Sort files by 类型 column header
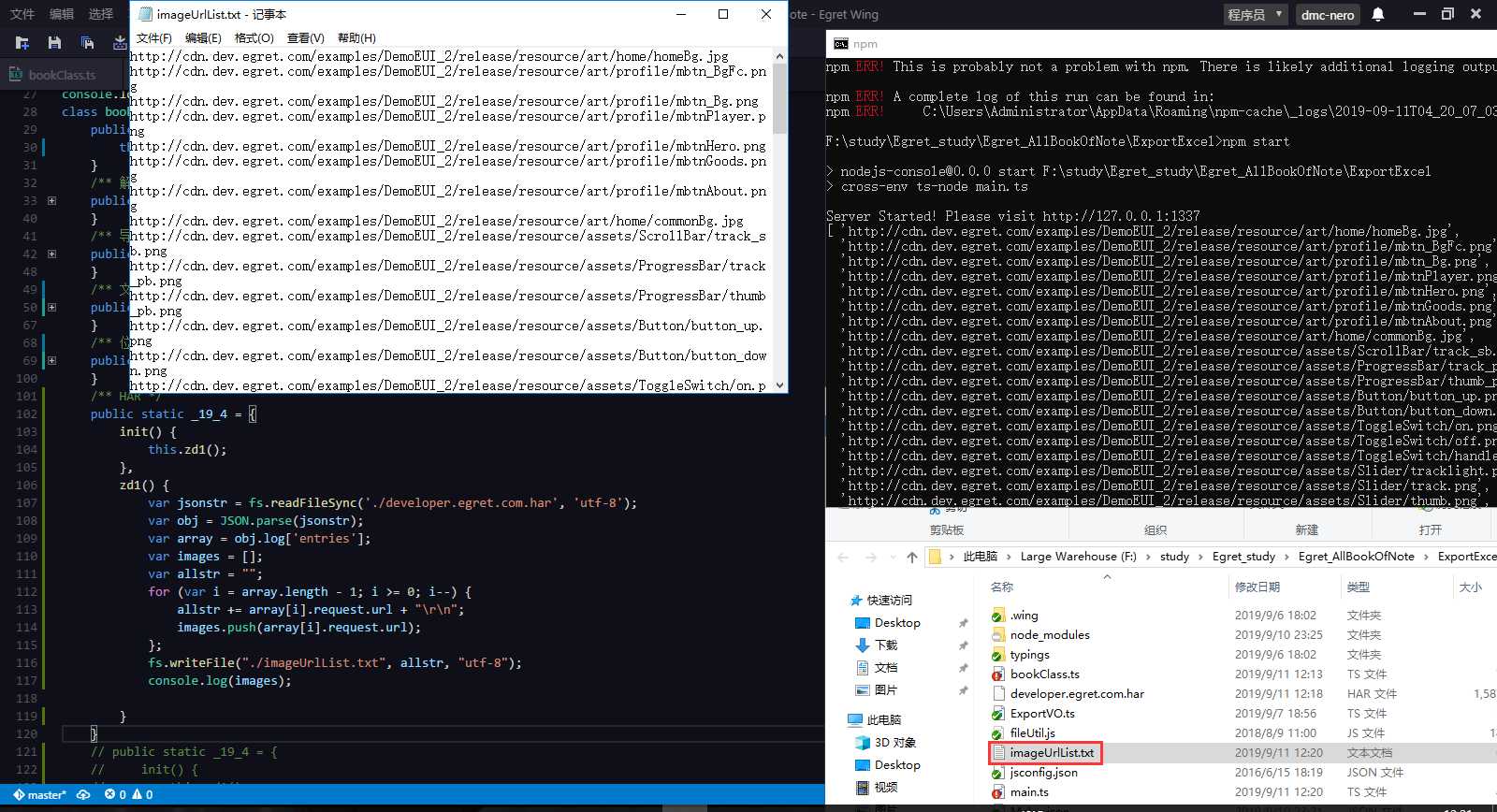Viewport: 1497px width, 812px height. (x=1358, y=587)
